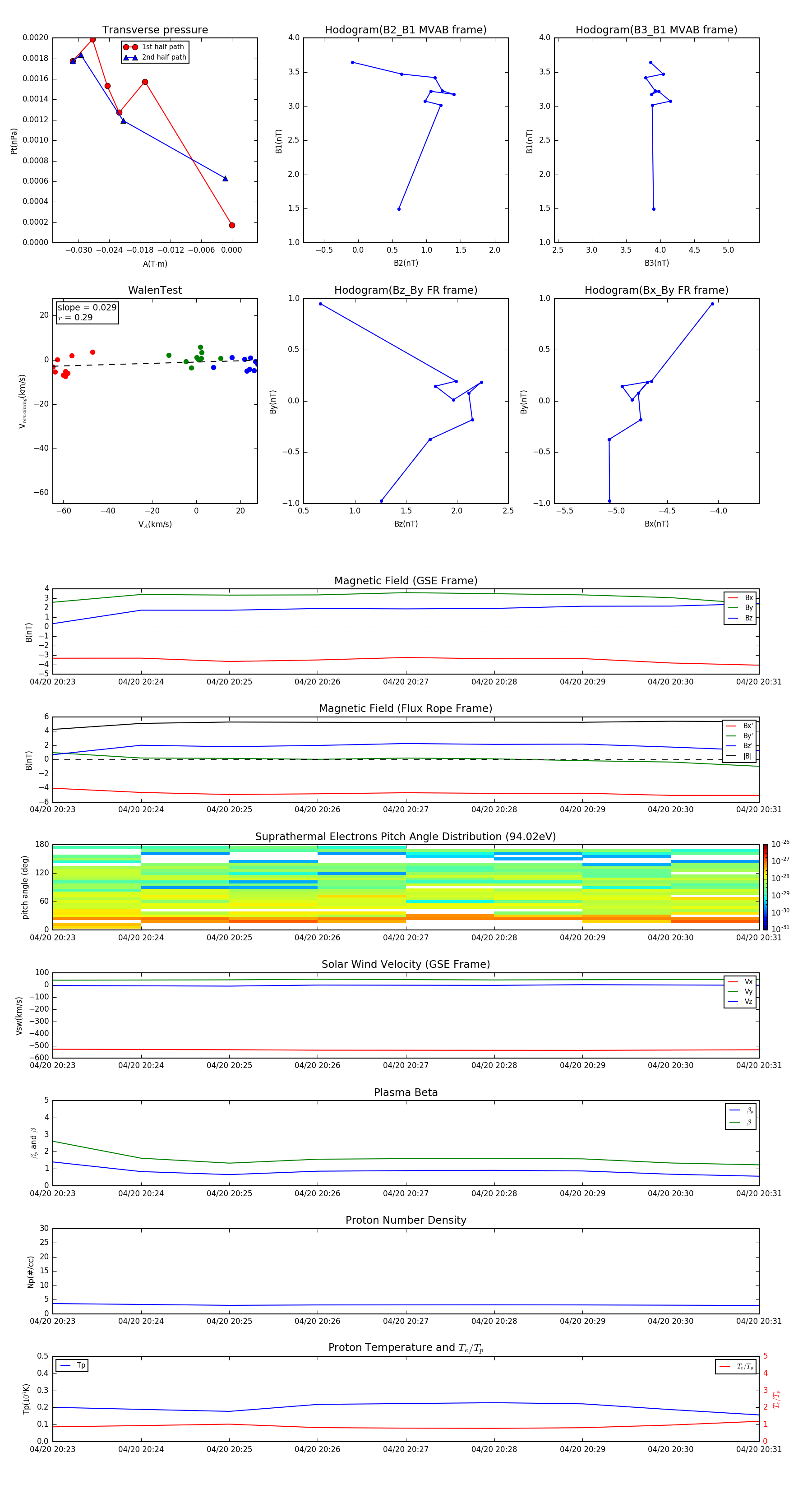Click the 'A(T·m)' x-axis label

155,264
